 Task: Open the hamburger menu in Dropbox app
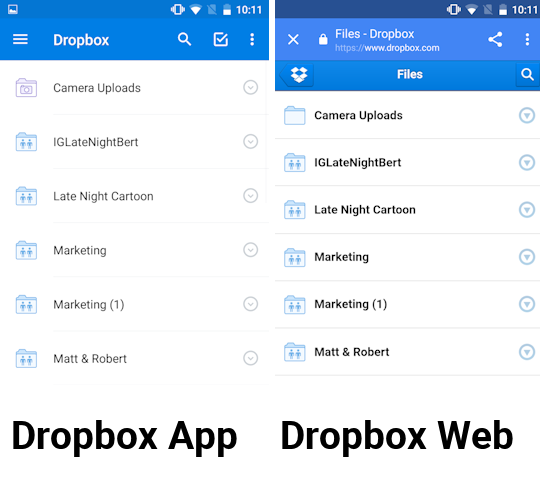click(x=20, y=39)
